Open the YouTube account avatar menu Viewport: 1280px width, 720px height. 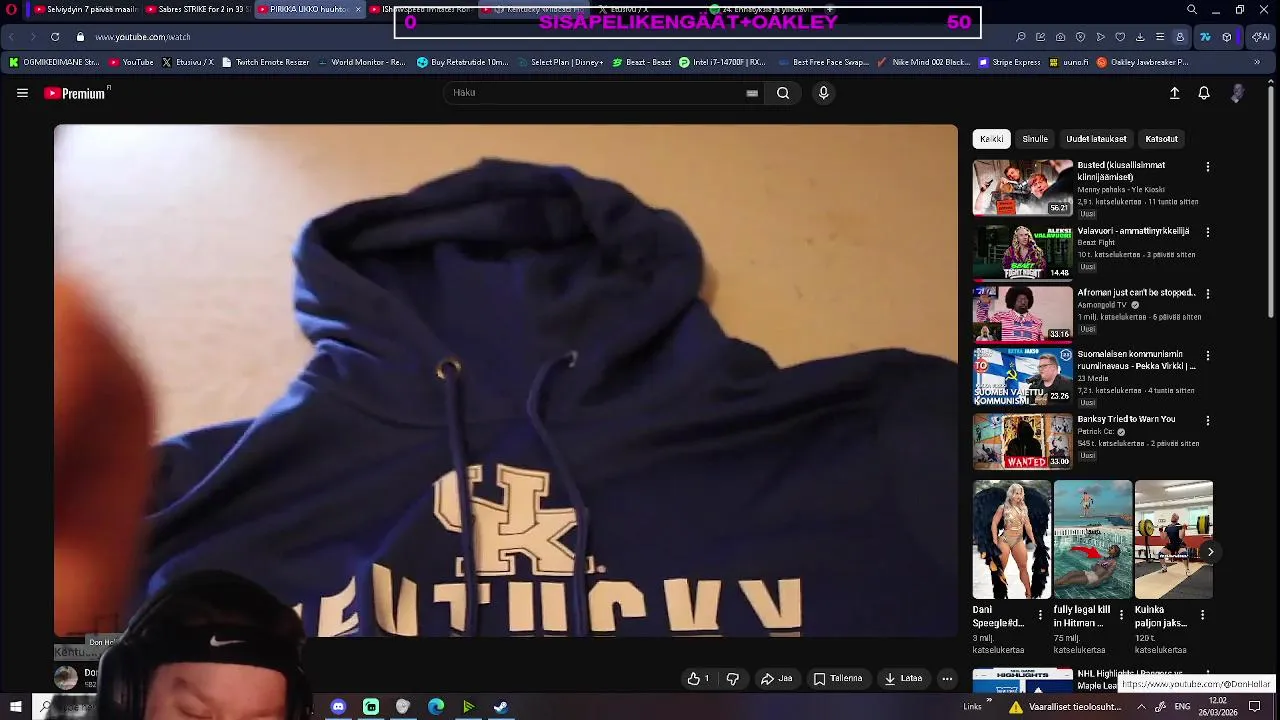(1238, 93)
